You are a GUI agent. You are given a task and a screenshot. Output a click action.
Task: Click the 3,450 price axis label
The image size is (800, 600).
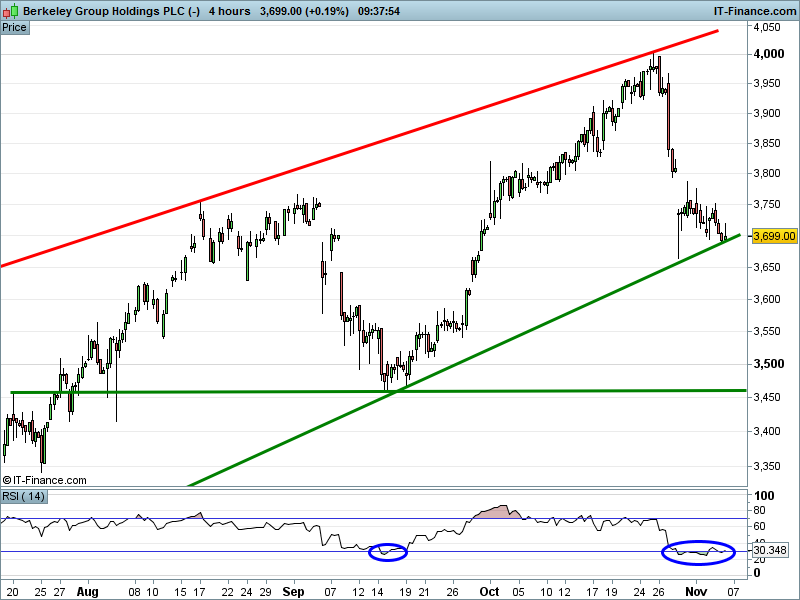pos(767,397)
